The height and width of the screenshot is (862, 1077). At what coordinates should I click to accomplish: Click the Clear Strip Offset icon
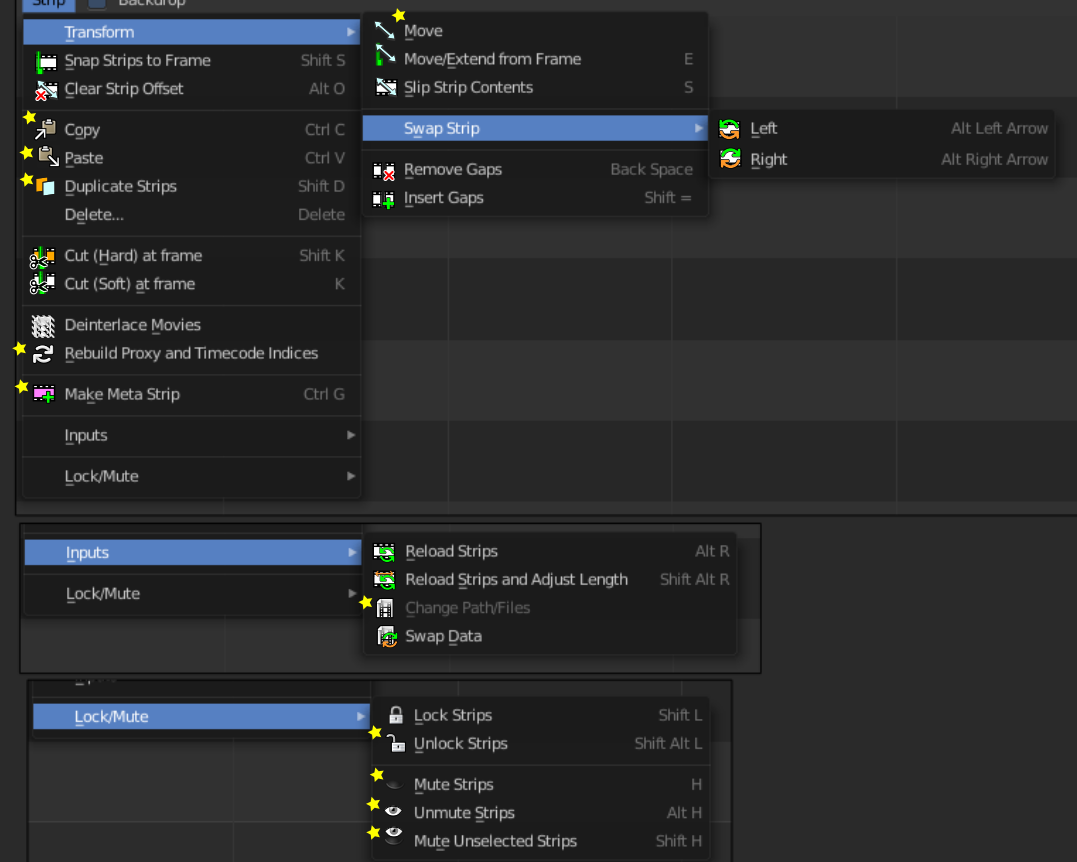[x=46, y=90]
